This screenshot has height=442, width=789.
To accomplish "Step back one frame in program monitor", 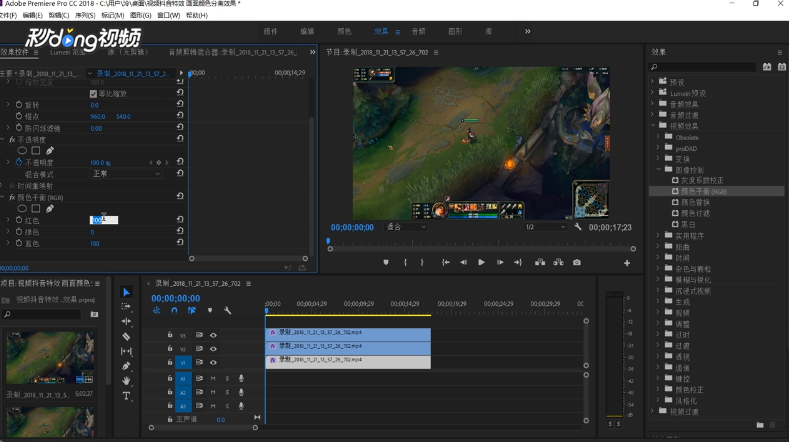I will 463,262.
